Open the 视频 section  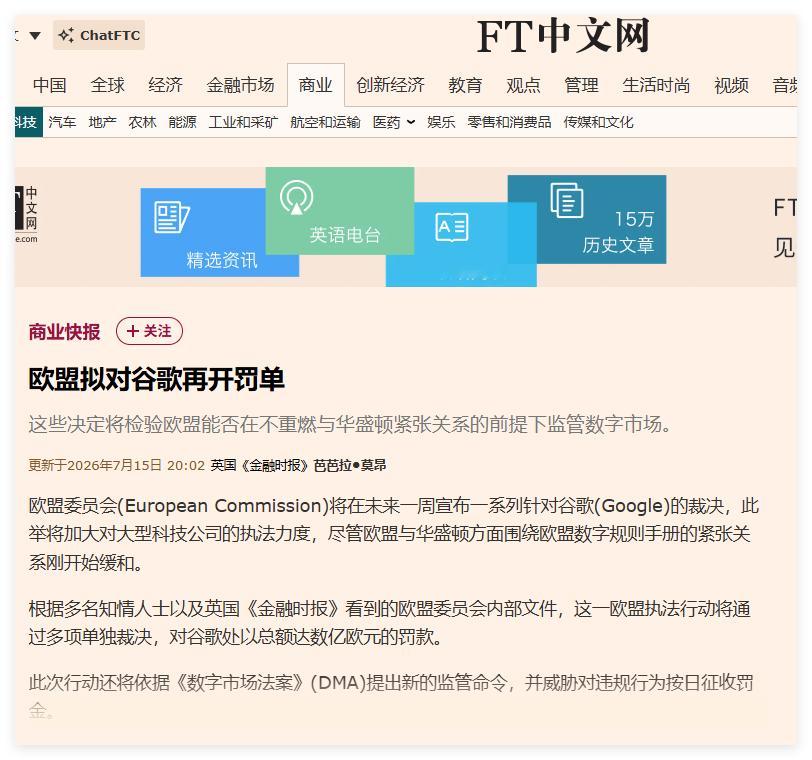coord(731,85)
